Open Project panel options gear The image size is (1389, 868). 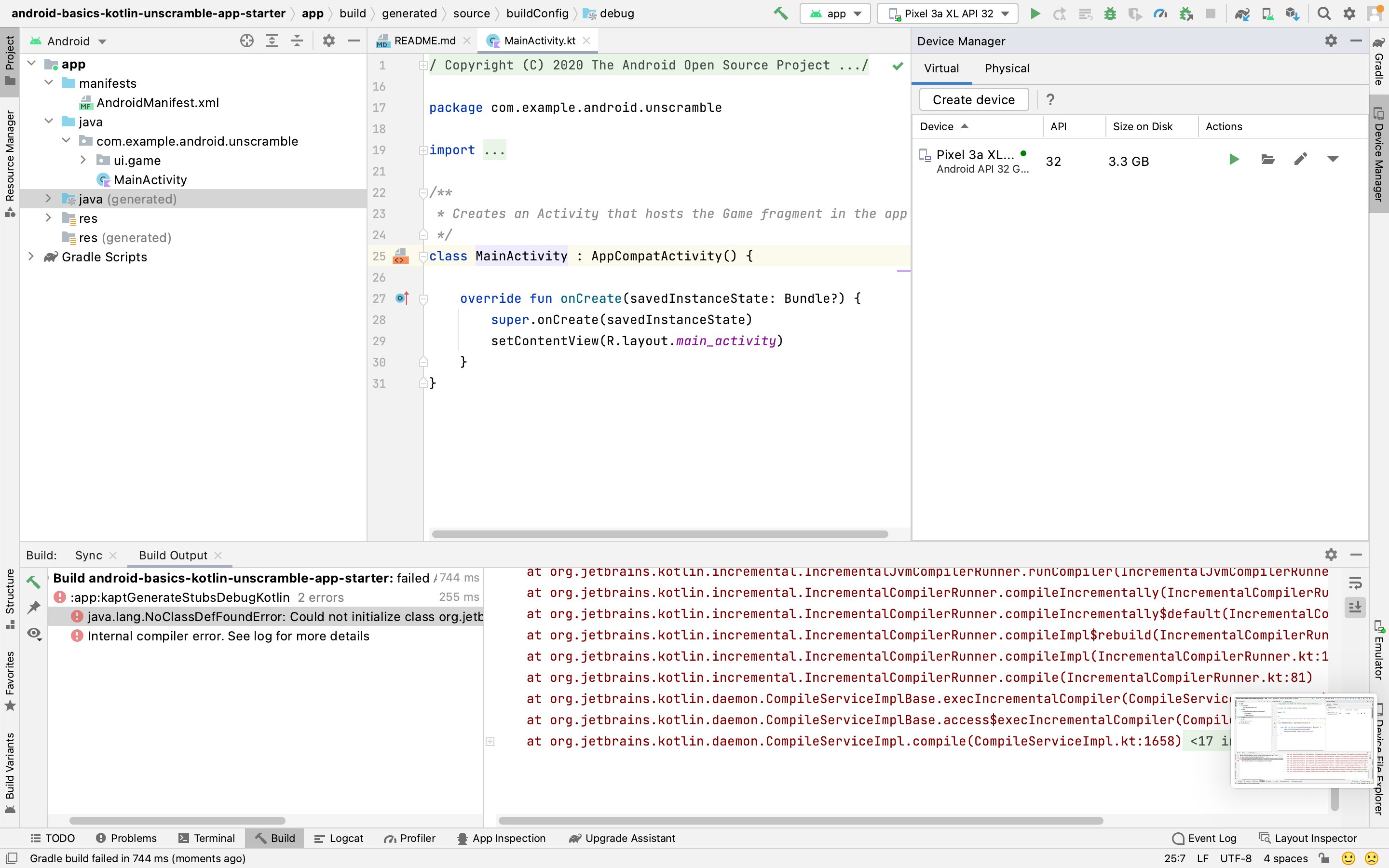pos(328,41)
